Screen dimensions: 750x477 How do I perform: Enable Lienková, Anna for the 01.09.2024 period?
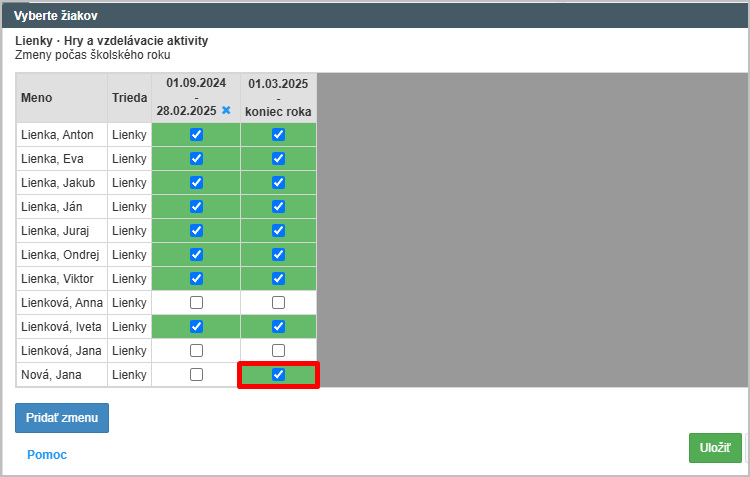[196, 303]
